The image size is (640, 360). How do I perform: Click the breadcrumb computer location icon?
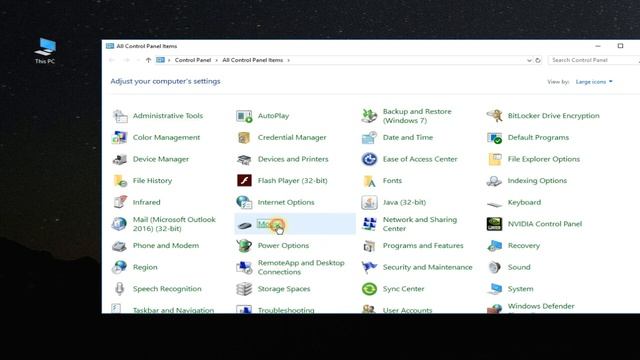click(x=160, y=60)
